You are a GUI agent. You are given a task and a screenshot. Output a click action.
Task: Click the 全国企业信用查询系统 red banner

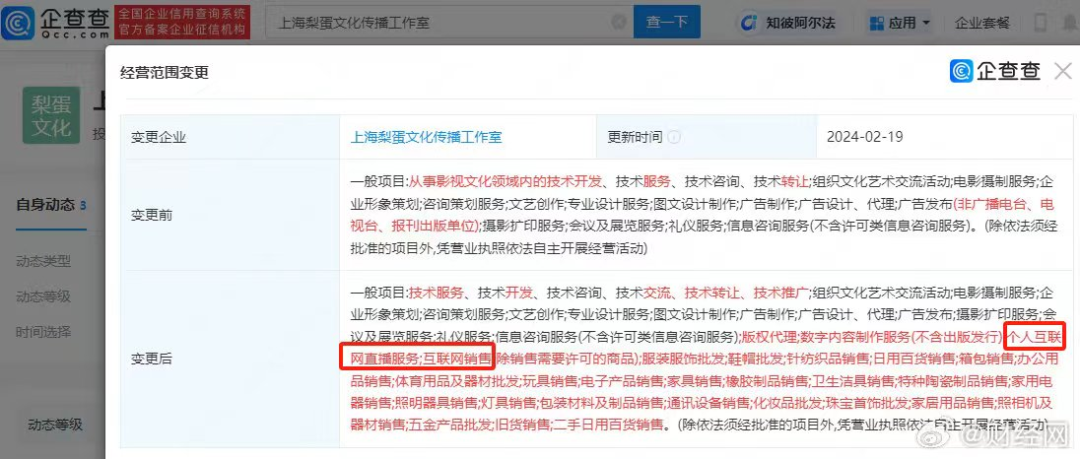click(182, 23)
